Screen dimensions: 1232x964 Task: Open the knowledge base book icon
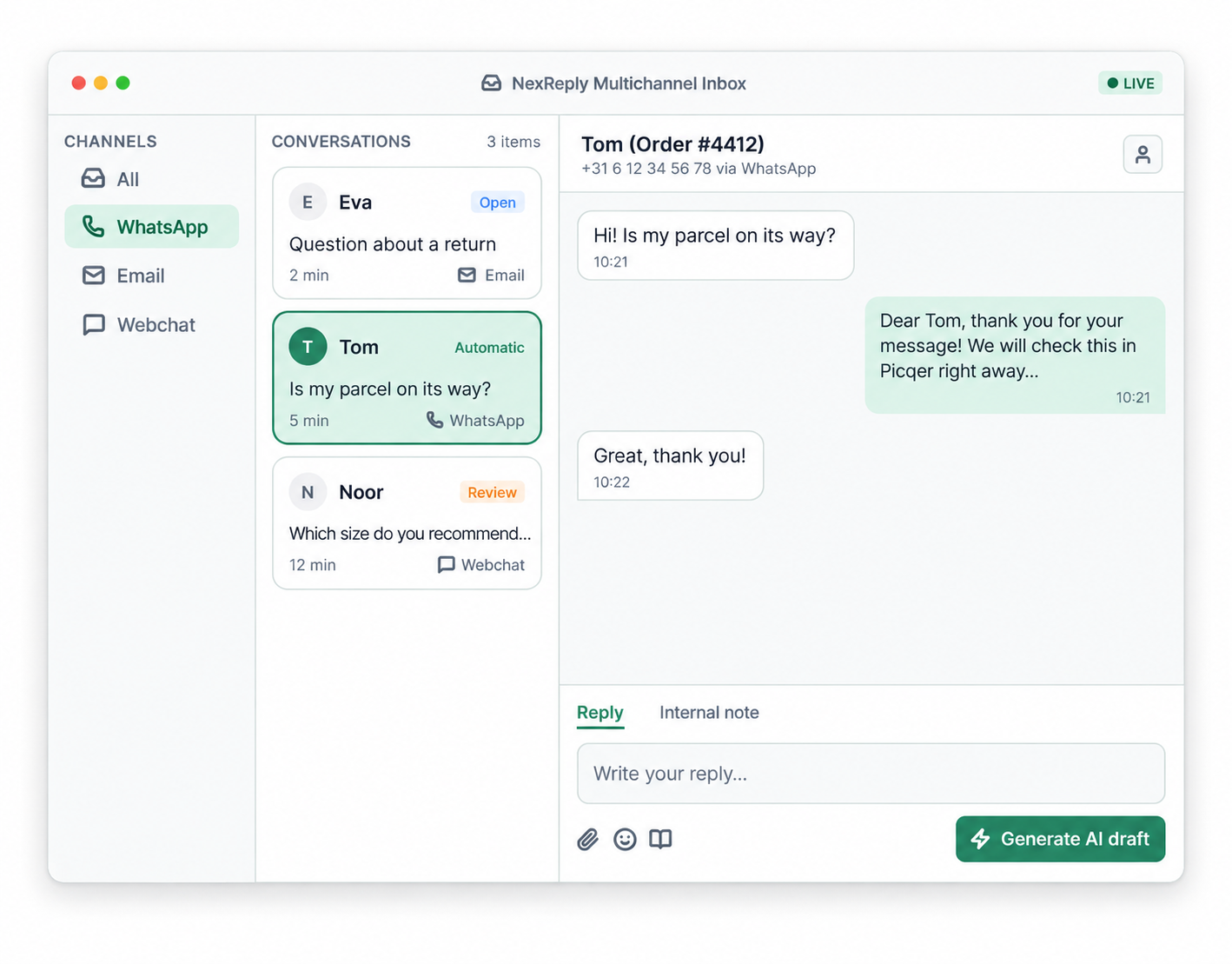661,840
